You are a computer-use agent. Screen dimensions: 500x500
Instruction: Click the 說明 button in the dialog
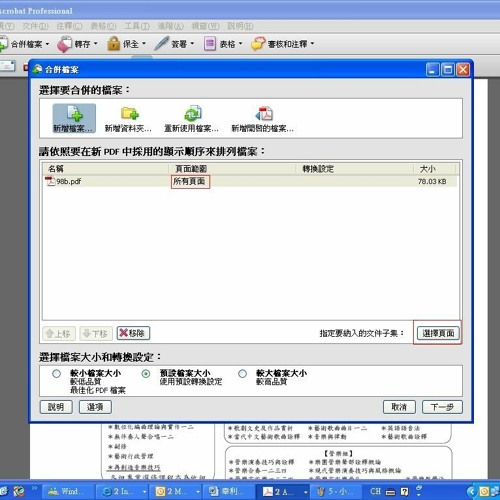[x=56, y=407]
